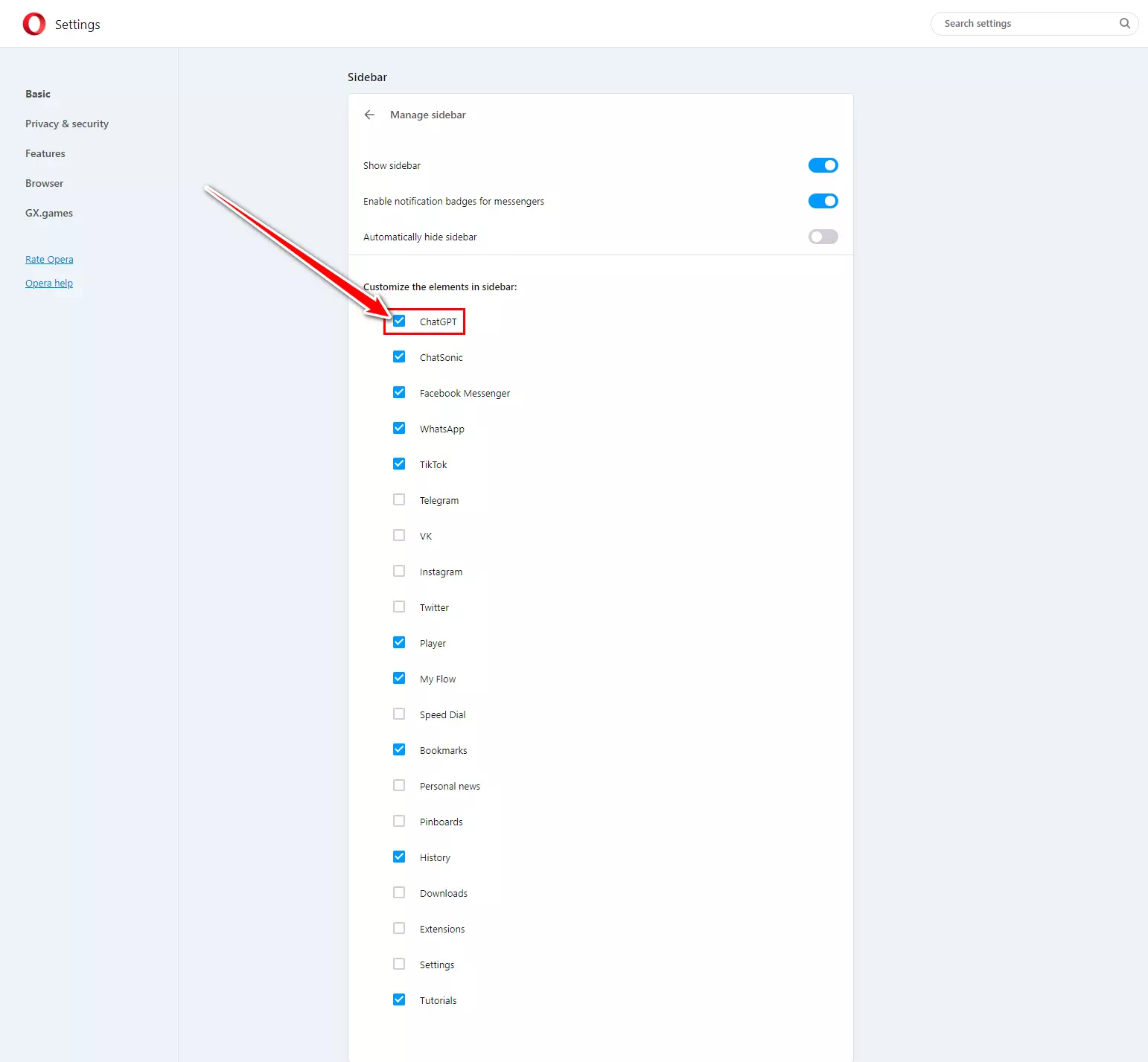Check the Twitter checkbox

399,607
